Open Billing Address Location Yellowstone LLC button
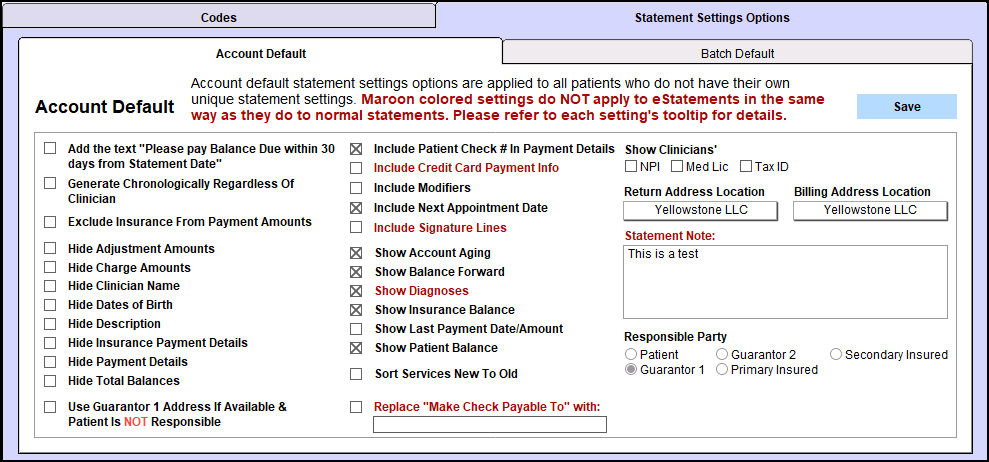This screenshot has height=462, width=989. 870,210
